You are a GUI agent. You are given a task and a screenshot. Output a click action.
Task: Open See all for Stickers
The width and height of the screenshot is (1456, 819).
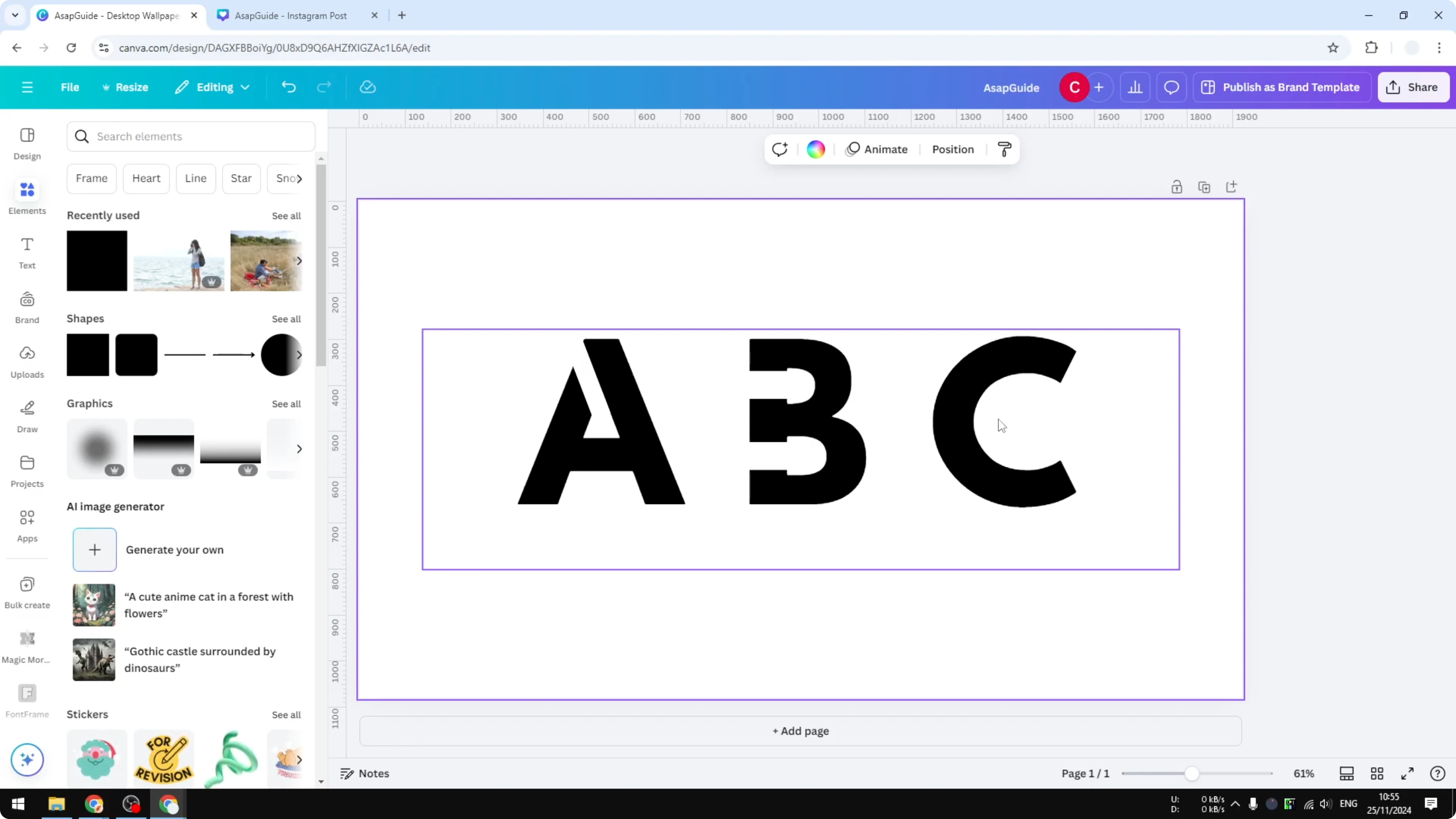point(286,715)
